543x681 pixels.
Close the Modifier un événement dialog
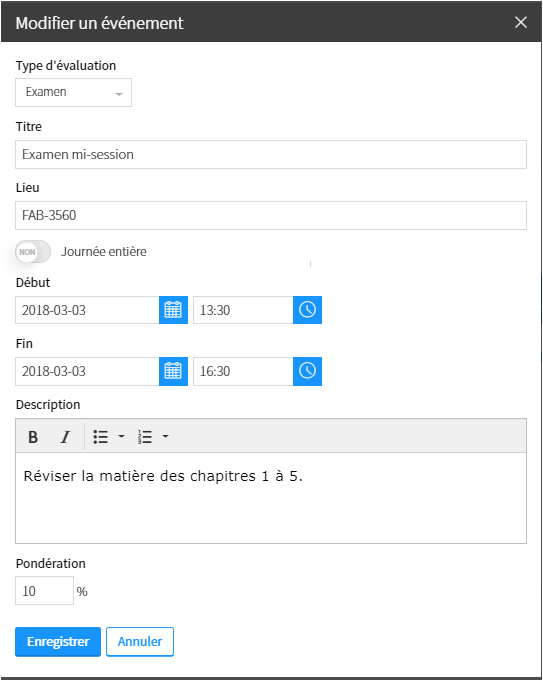pyautogui.click(x=521, y=23)
